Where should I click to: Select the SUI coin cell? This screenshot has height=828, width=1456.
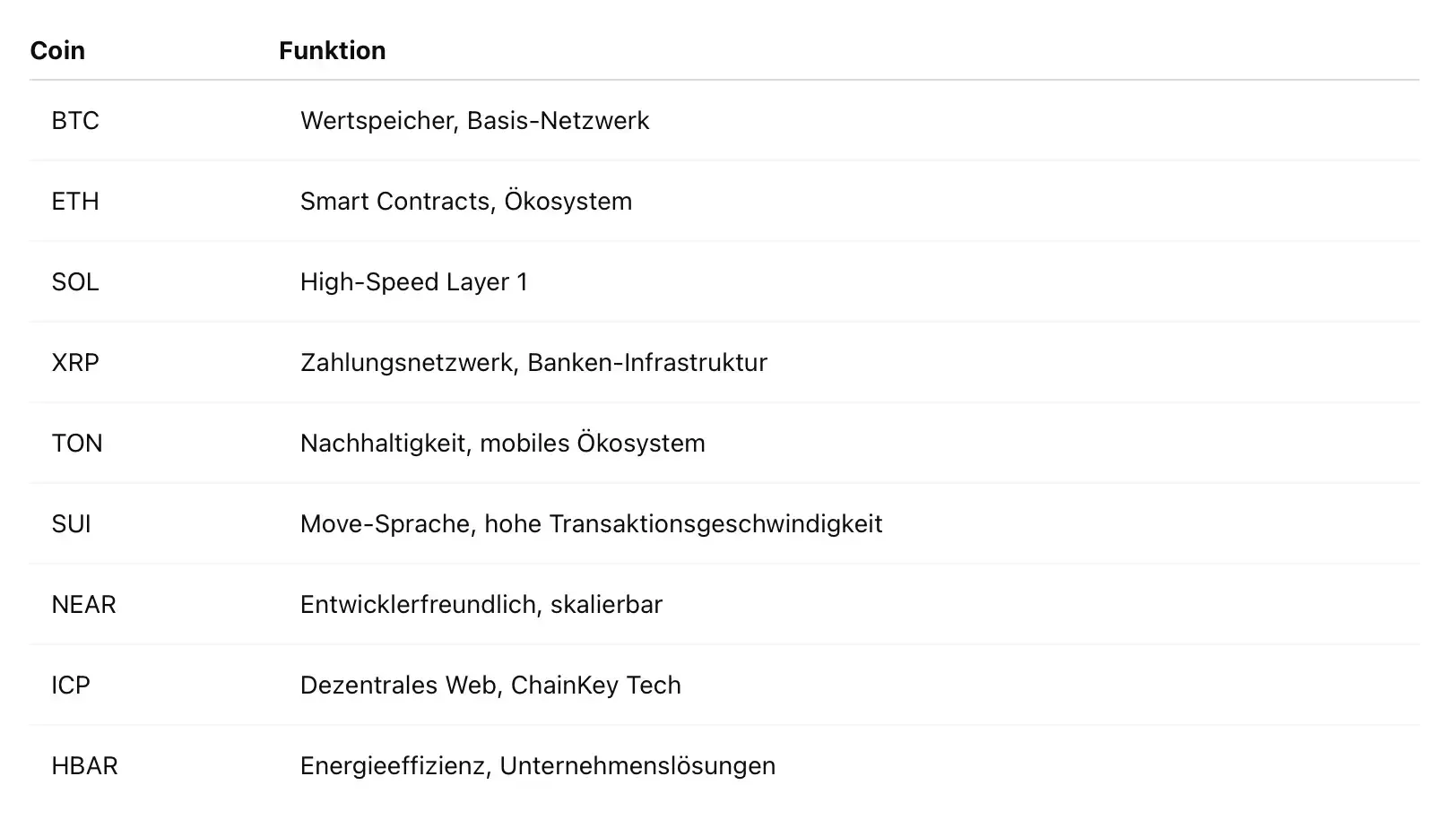(72, 523)
